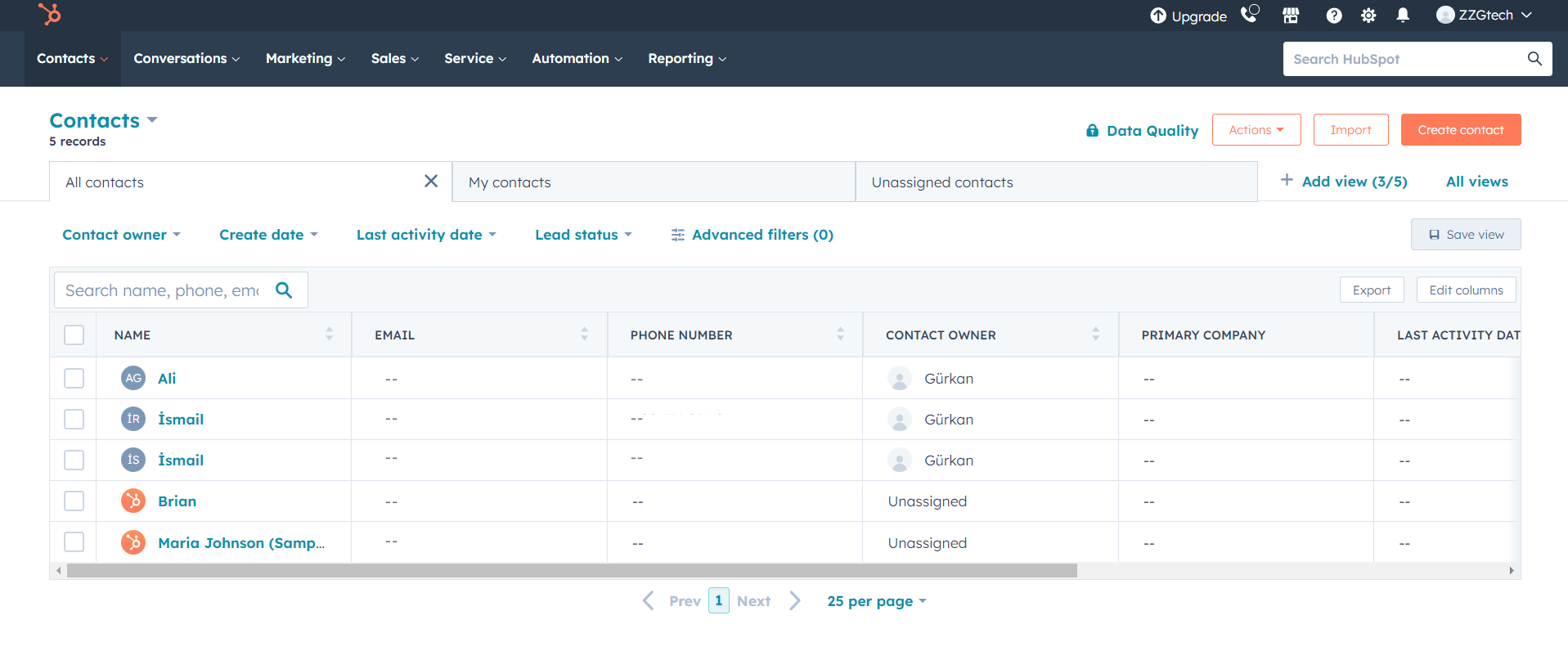The width and height of the screenshot is (1568, 656).
Task: Click the plus icon for Add view
Action: pyautogui.click(x=1287, y=180)
